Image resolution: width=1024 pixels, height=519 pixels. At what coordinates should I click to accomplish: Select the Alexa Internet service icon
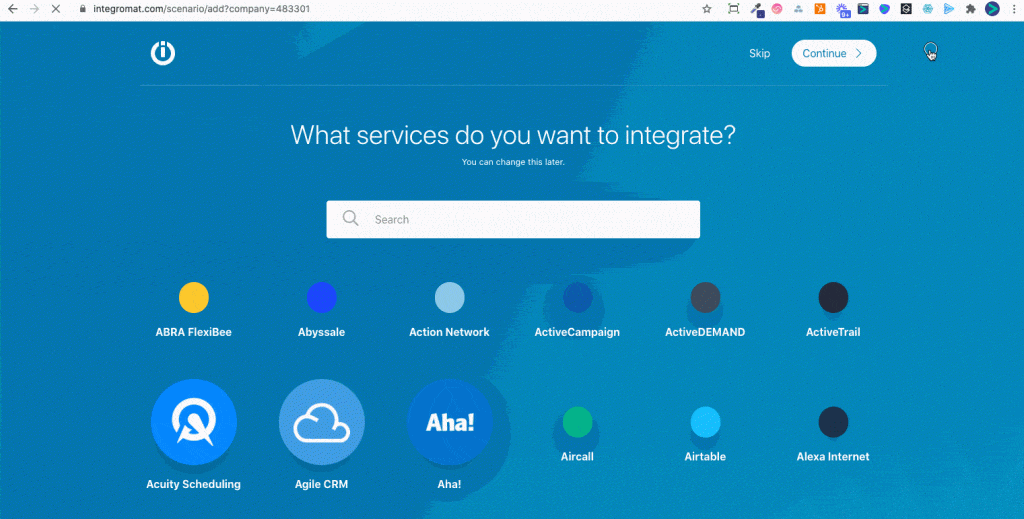tap(833, 422)
